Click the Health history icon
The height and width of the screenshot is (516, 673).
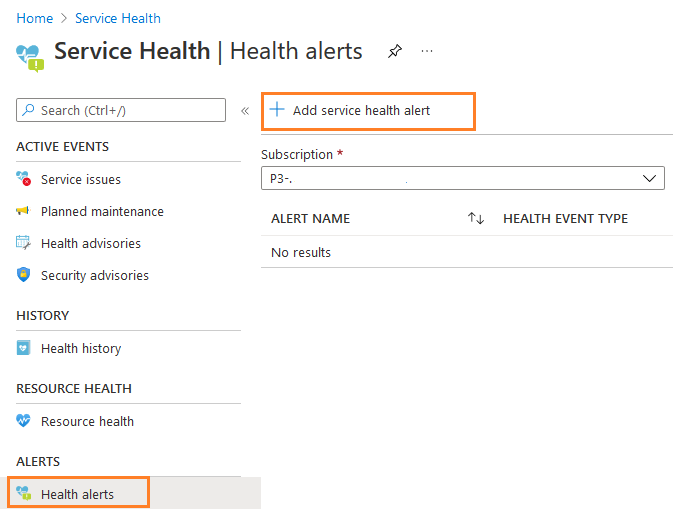[24, 348]
